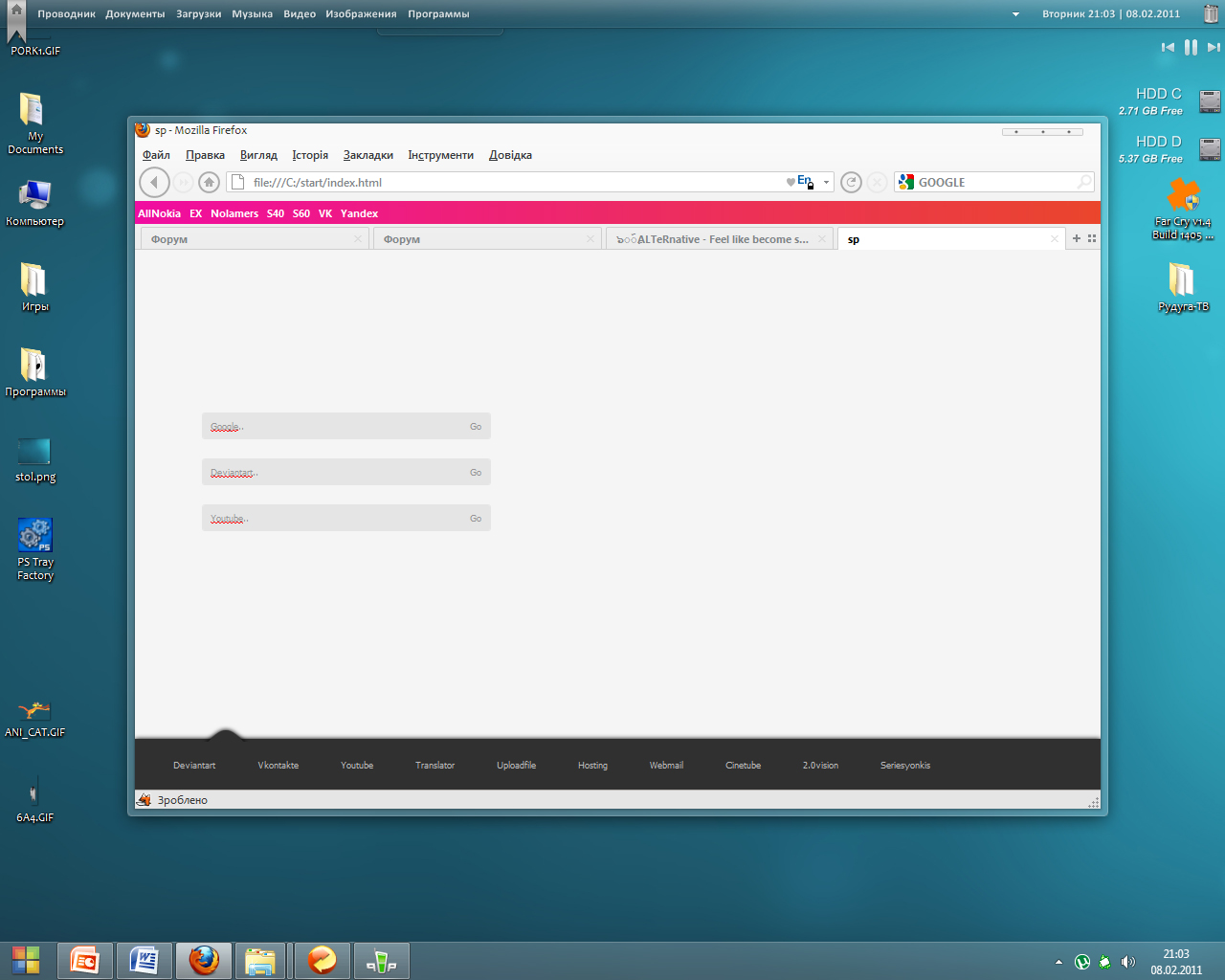This screenshot has width=1225, height=980.
Task: Expand the top panel dropdown arrow
Action: 1016,14
